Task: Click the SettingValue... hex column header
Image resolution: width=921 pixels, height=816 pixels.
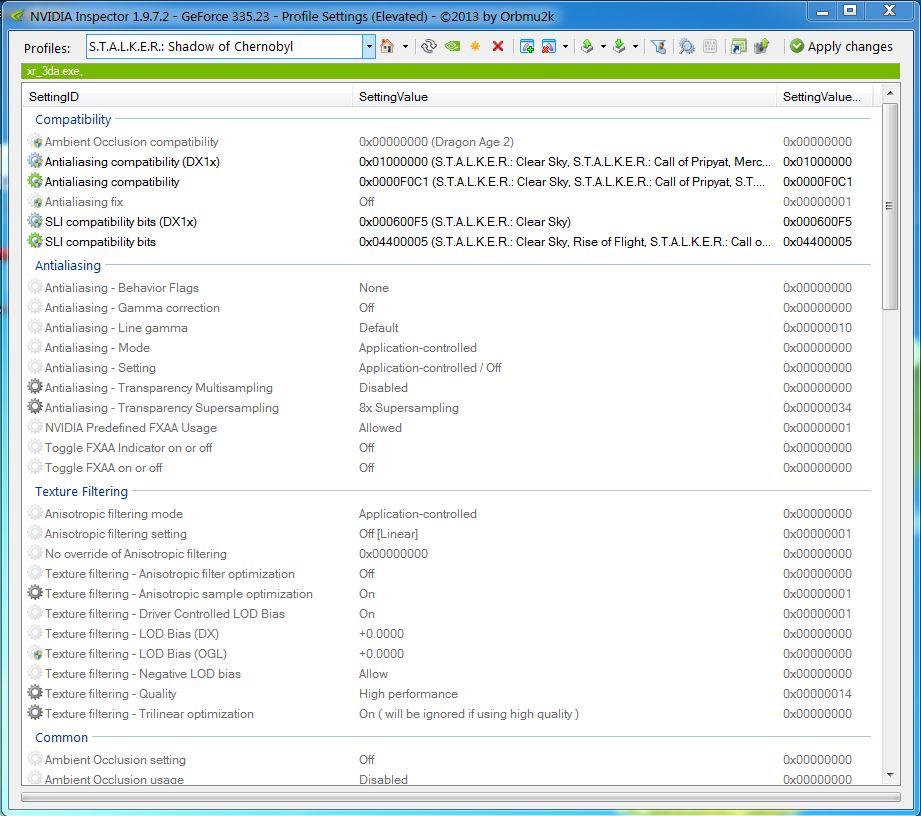Action: [x=824, y=97]
